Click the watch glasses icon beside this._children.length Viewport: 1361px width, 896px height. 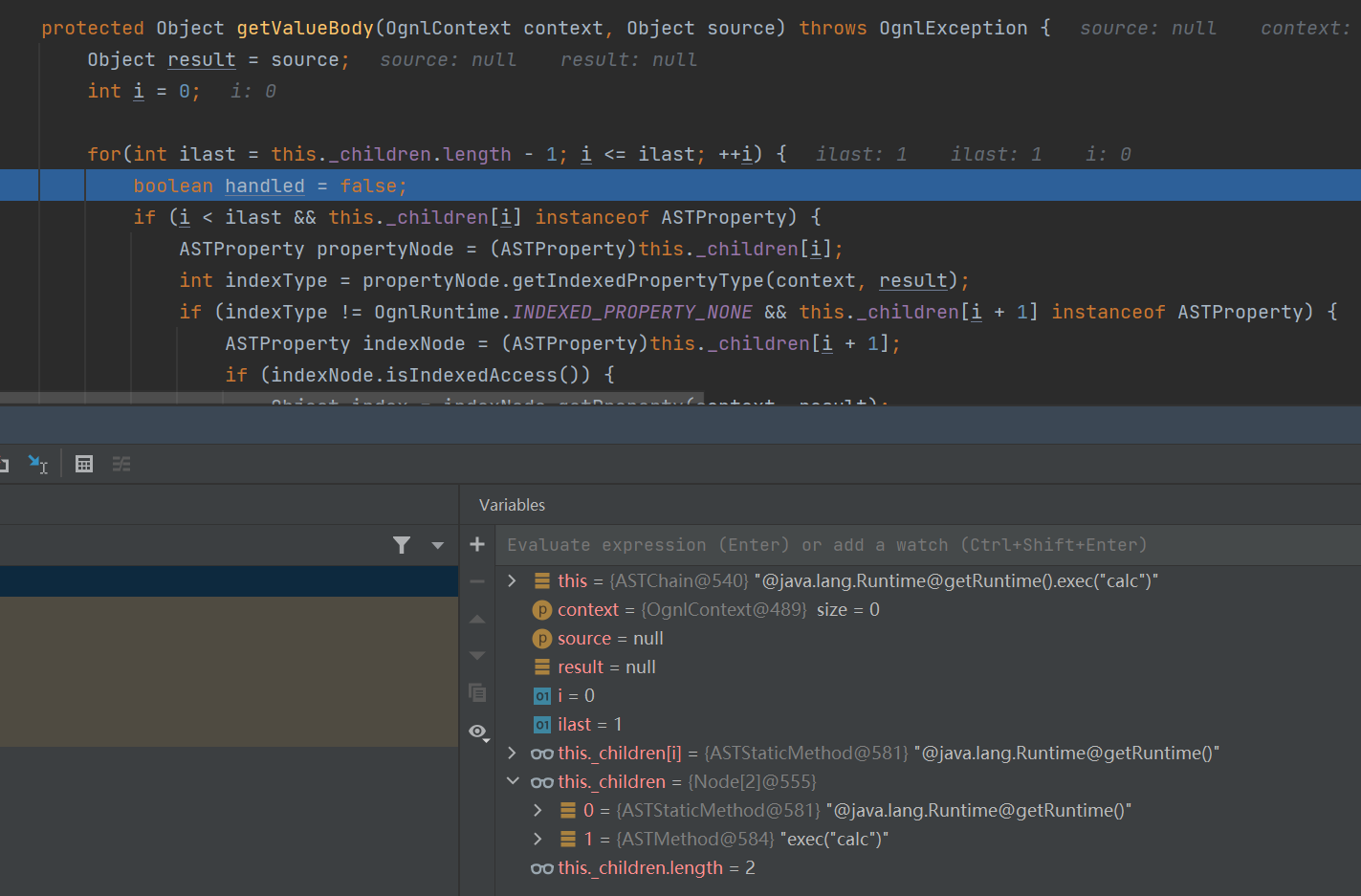pyautogui.click(x=542, y=868)
